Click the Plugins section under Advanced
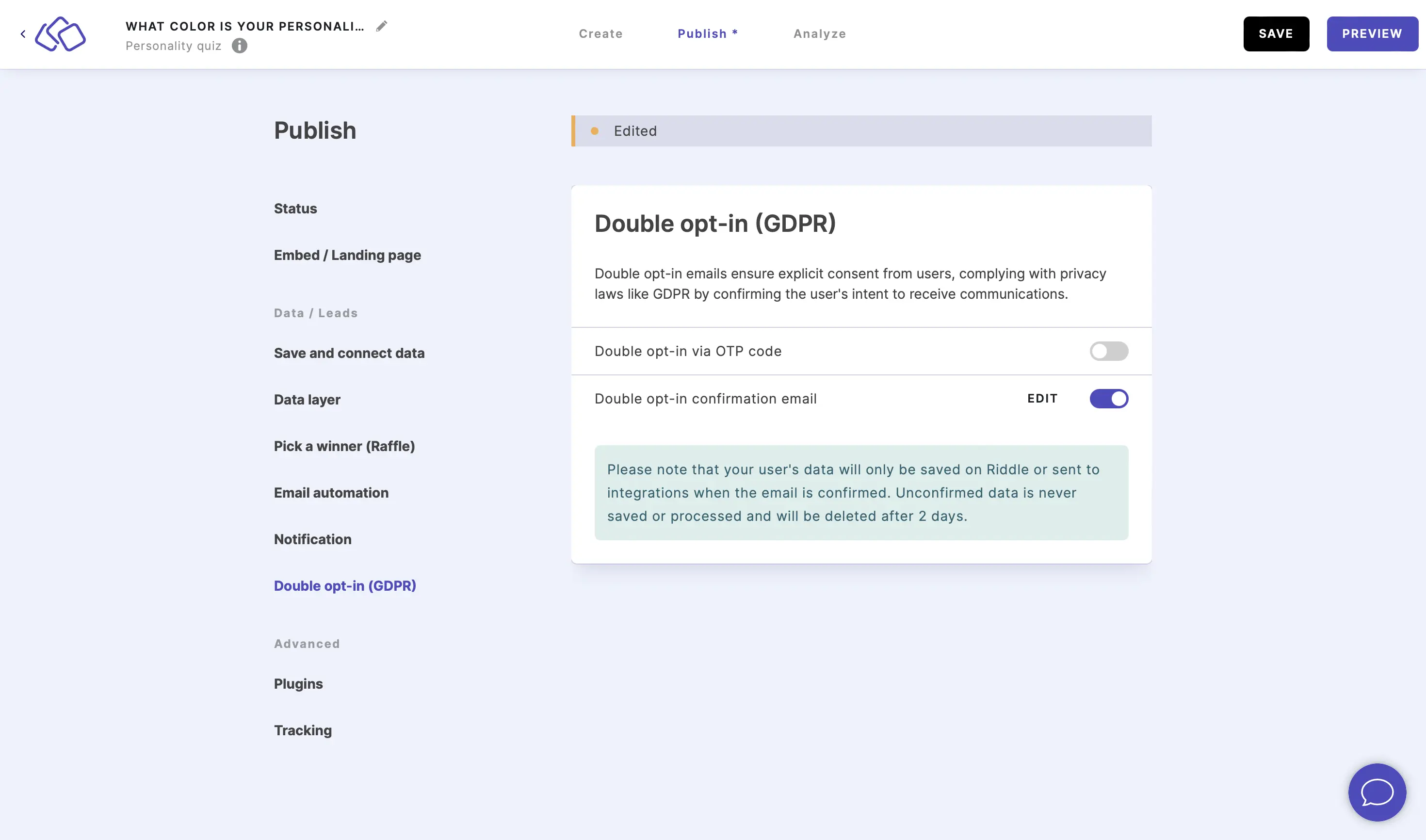The width and height of the screenshot is (1426, 840). (298, 684)
